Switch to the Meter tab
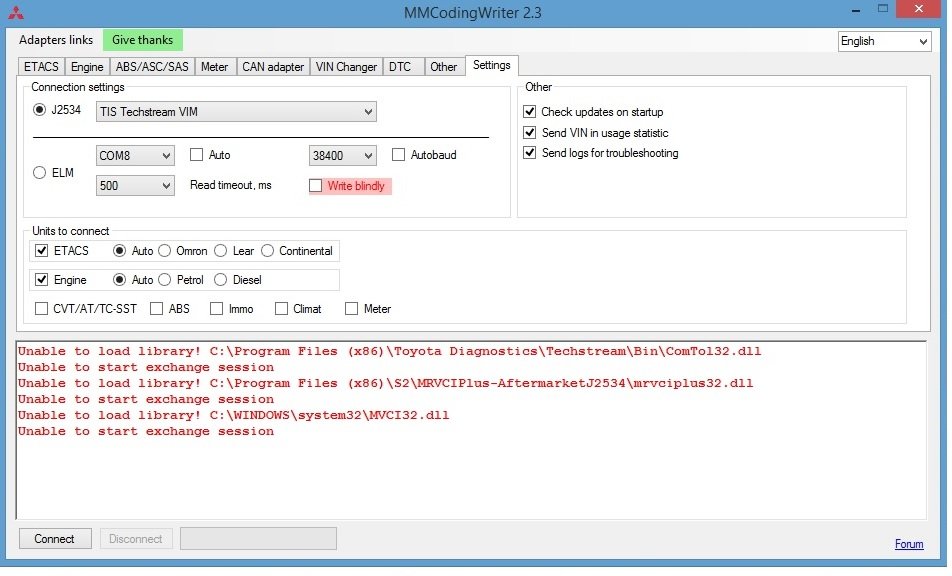 tap(214, 67)
